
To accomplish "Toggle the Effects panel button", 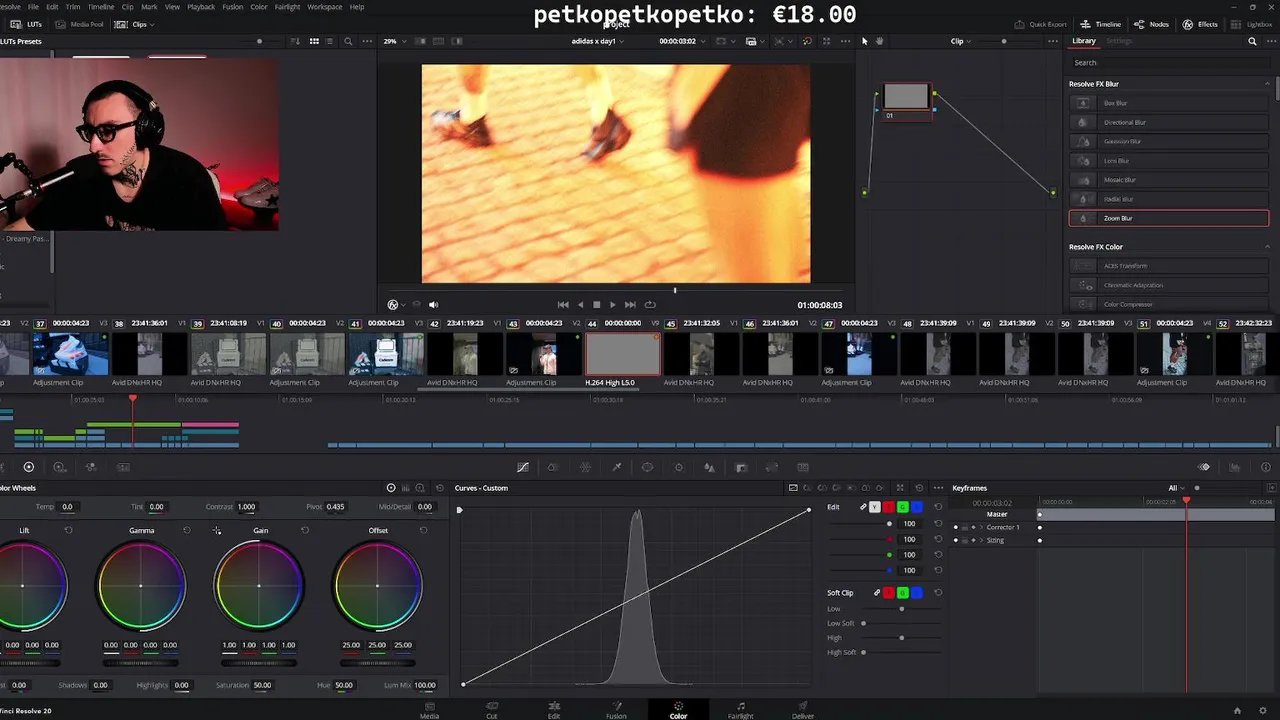I will [1200, 24].
